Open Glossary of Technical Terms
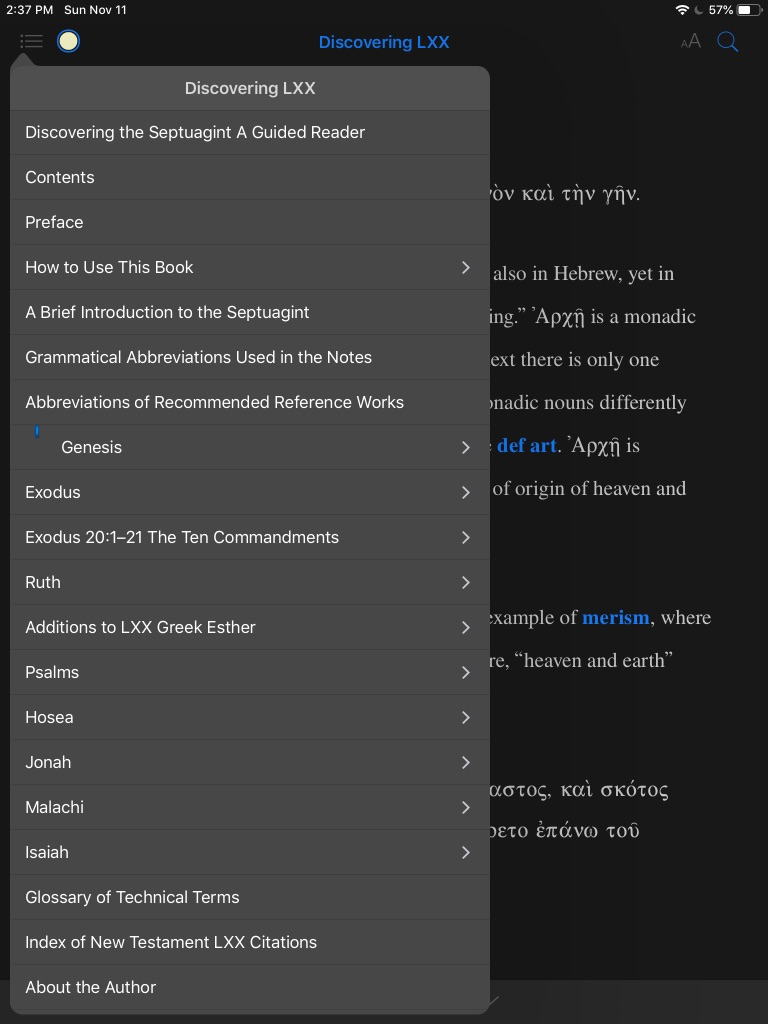 point(132,897)
